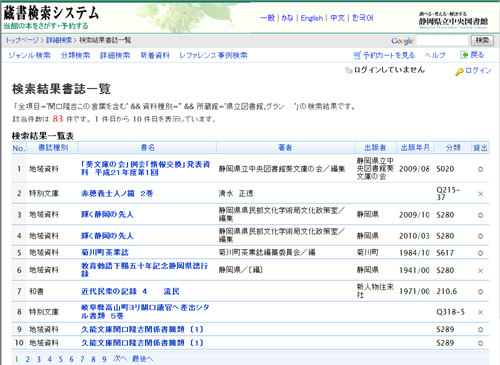This screenshot has height=365, width=500.
Task: Open title 岐阜縣高山町ヨリ關口議官ヘ差出シタル書類
Action: (145, 311)
